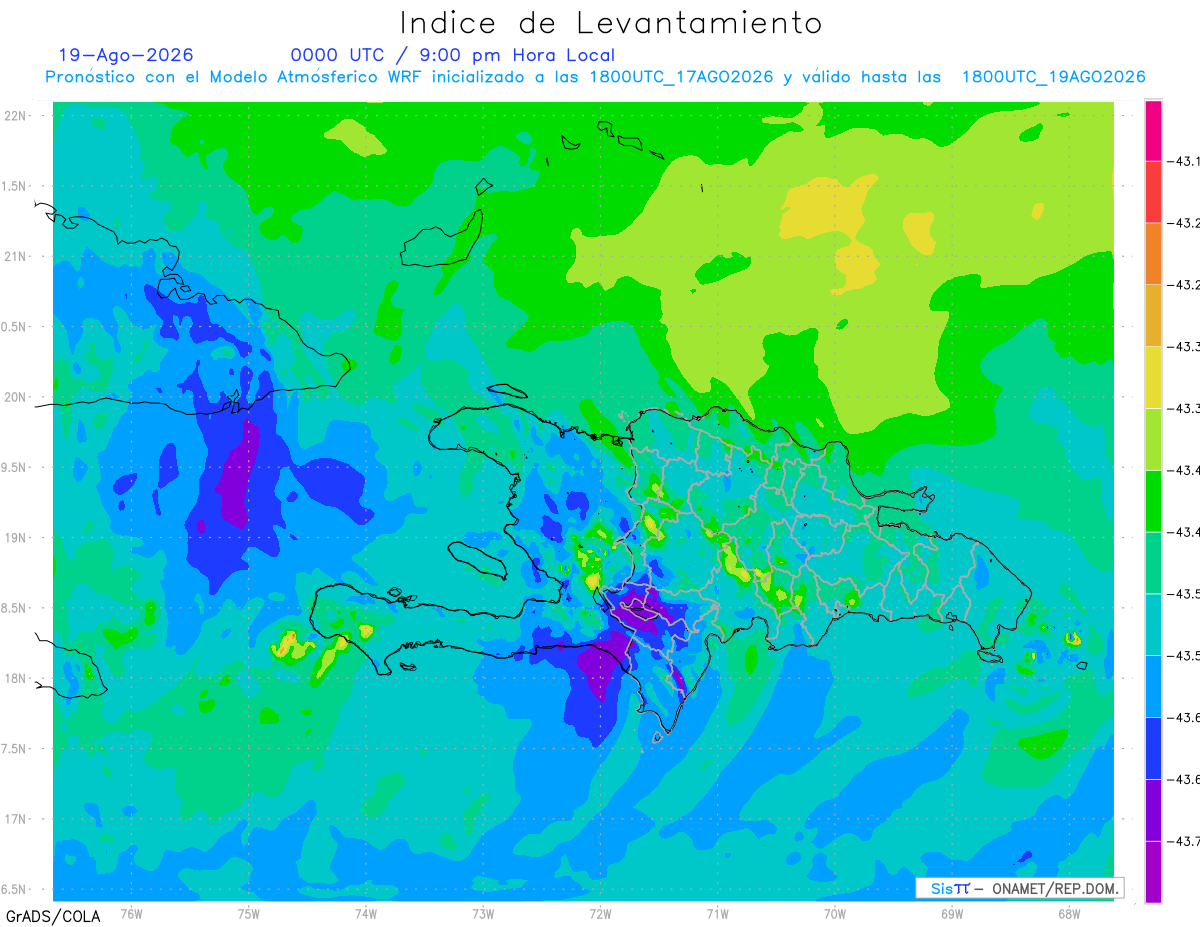
Task: Click the '0000 UTC / 9:00 pm Hora Local' text
Action: click(x=453, y=56)
